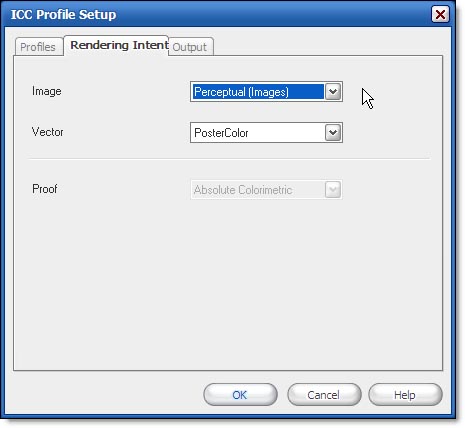This screenshot has height=428, width=465.
Task: Click the highlighted Perceptual (Images) text field
Action: tap(258, 92)
